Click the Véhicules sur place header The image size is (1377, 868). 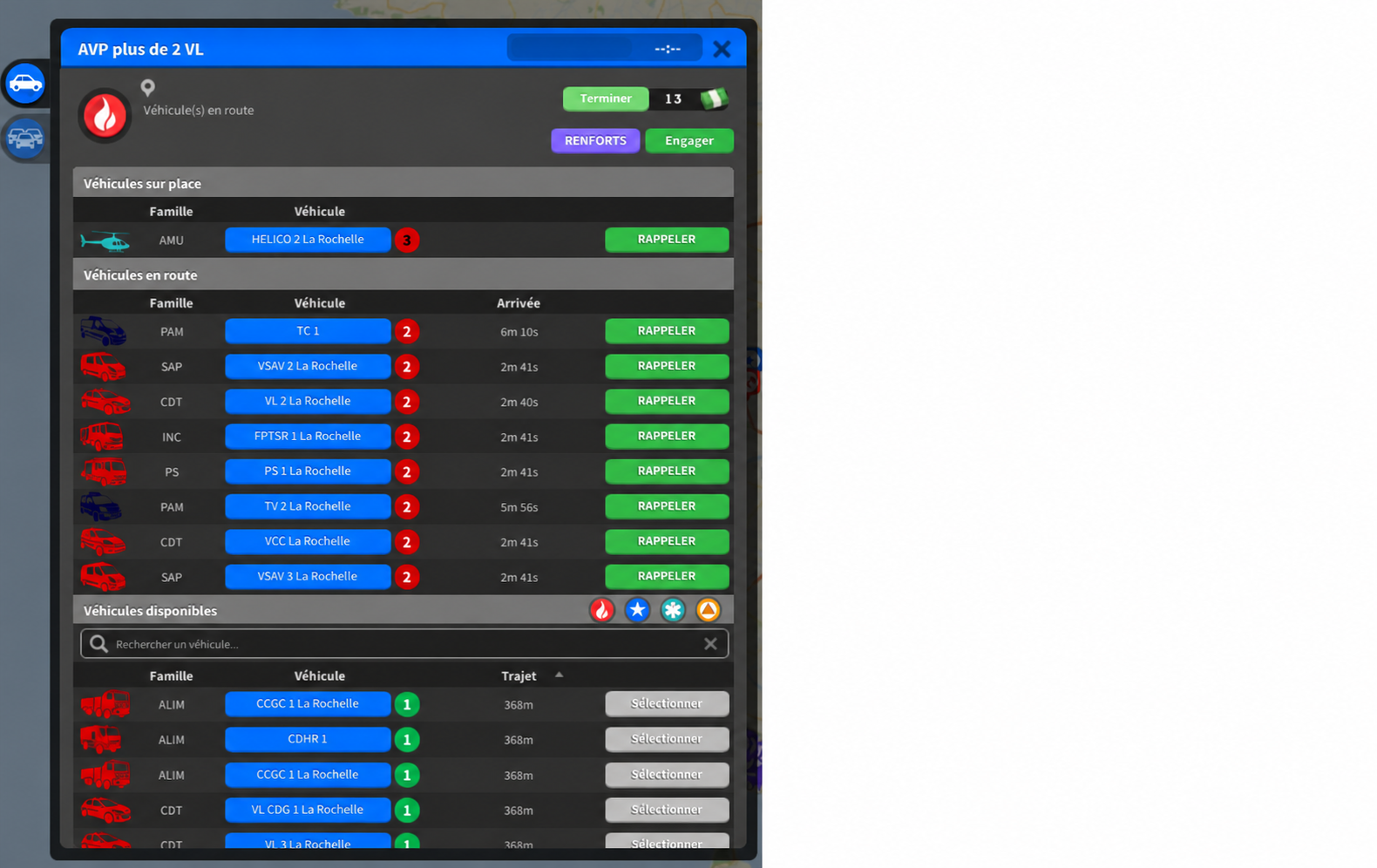404,183
